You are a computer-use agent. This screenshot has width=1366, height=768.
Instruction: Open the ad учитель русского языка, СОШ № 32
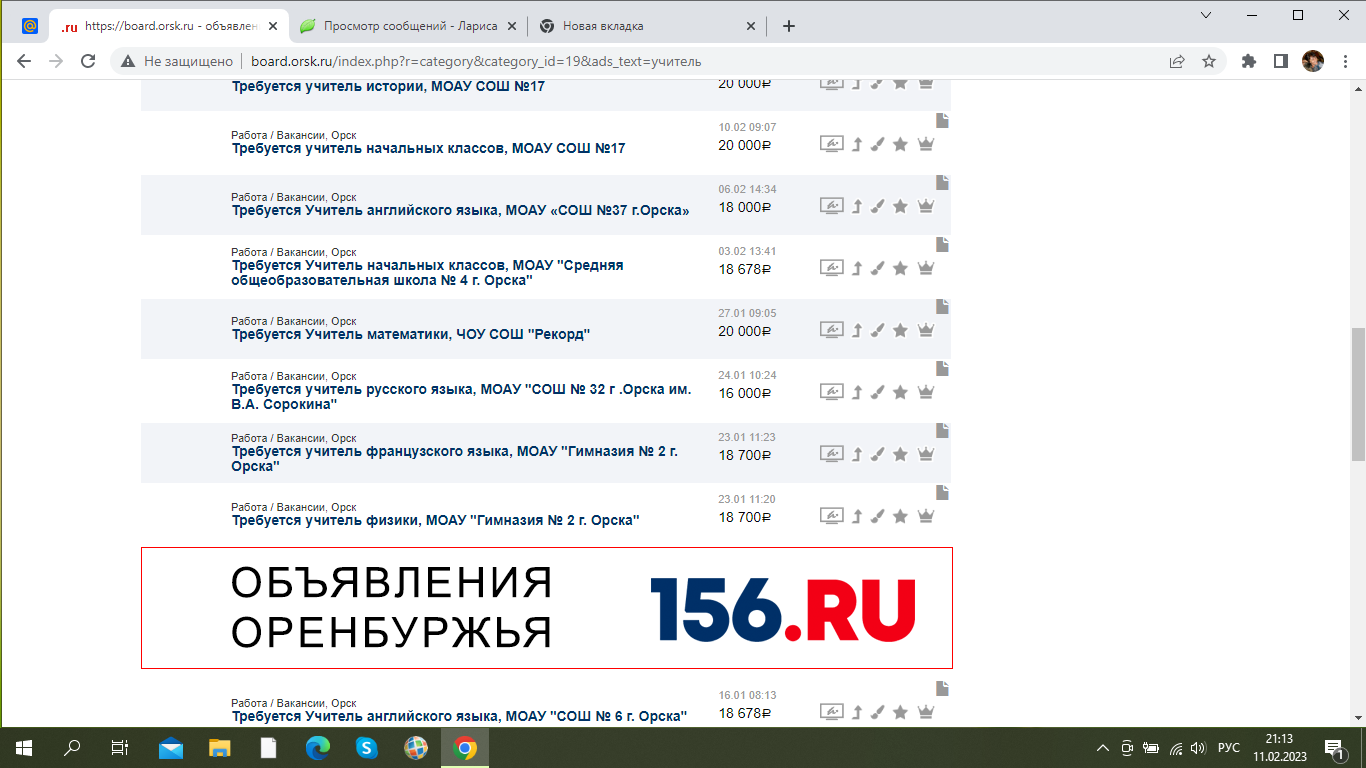point(462,397)
